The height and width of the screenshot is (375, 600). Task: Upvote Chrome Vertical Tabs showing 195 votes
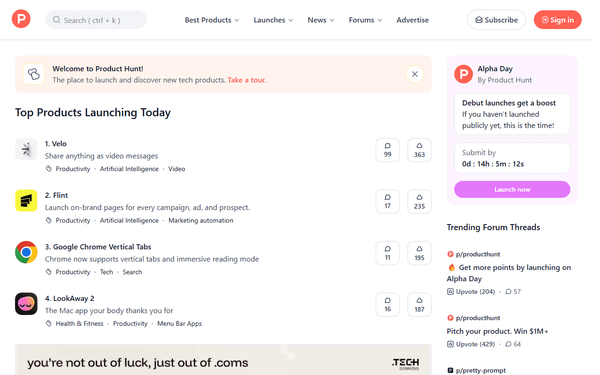(x=419, y=253)
